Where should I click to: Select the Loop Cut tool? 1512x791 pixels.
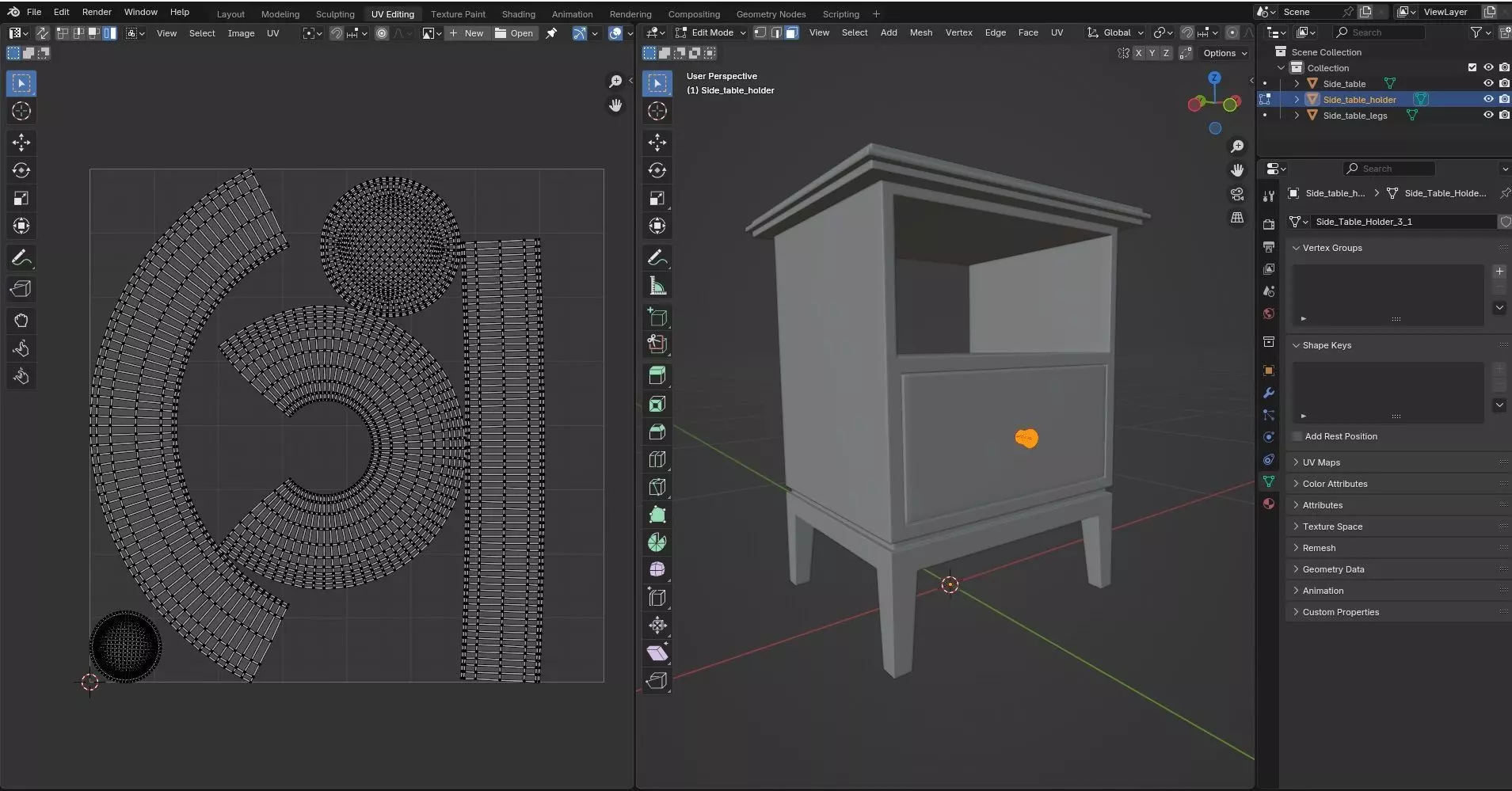click(x=657, y=459)
